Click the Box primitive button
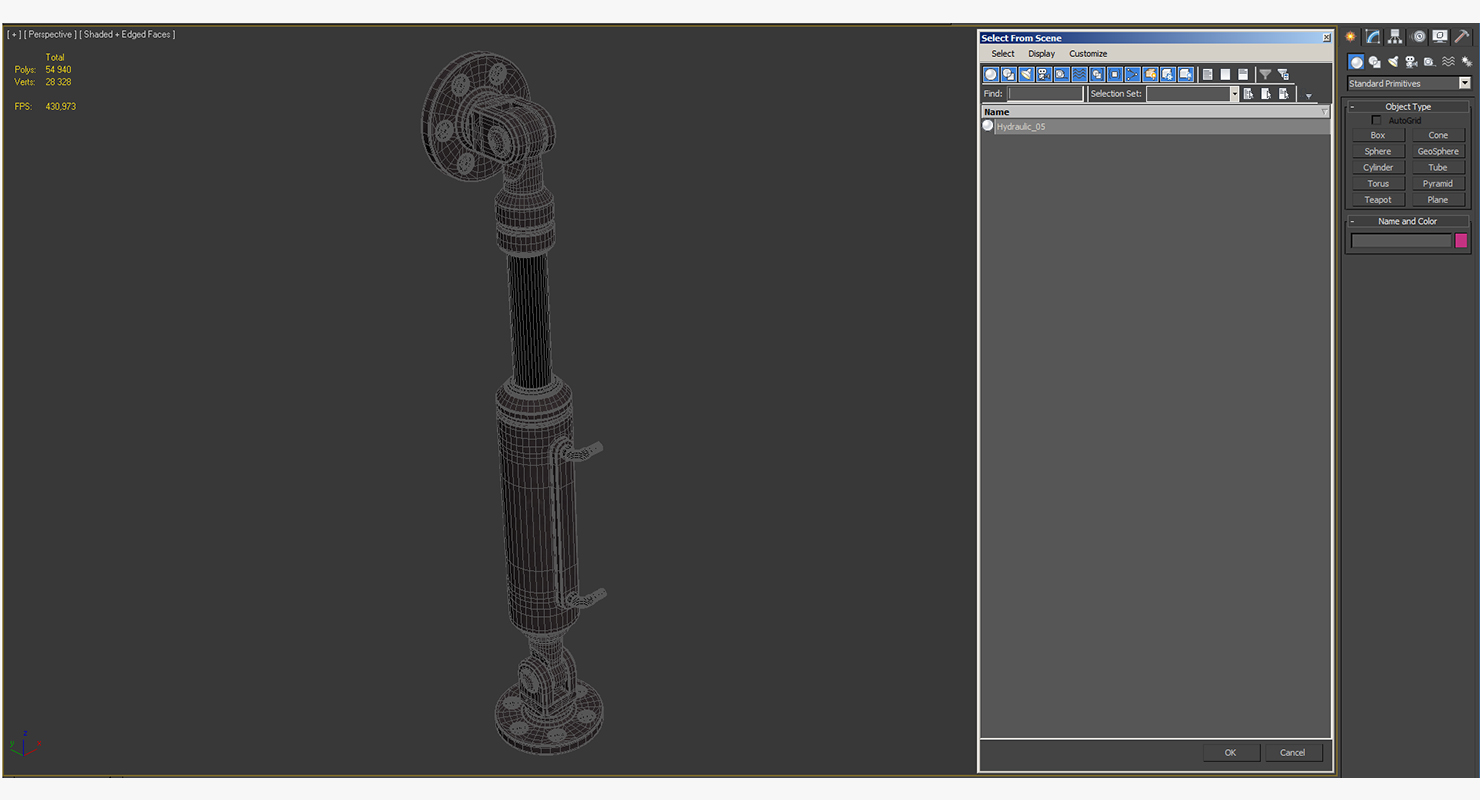 [x=1378, y=135]
